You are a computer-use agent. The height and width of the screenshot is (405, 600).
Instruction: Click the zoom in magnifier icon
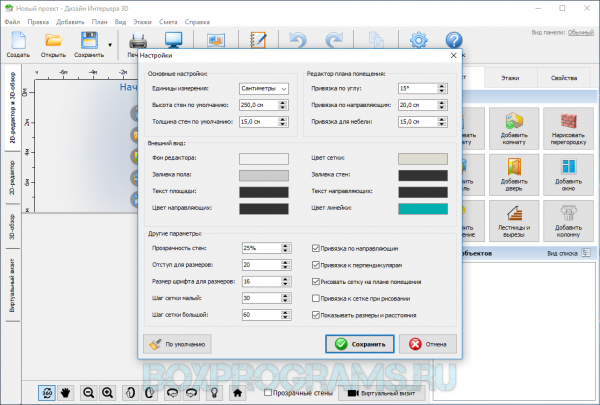pos(108,393)
